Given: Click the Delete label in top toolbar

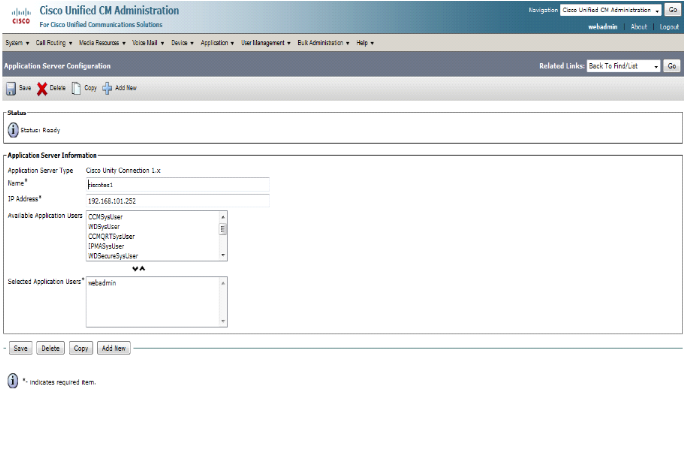Looking at the screenshot, I should [x=58, y=88].
